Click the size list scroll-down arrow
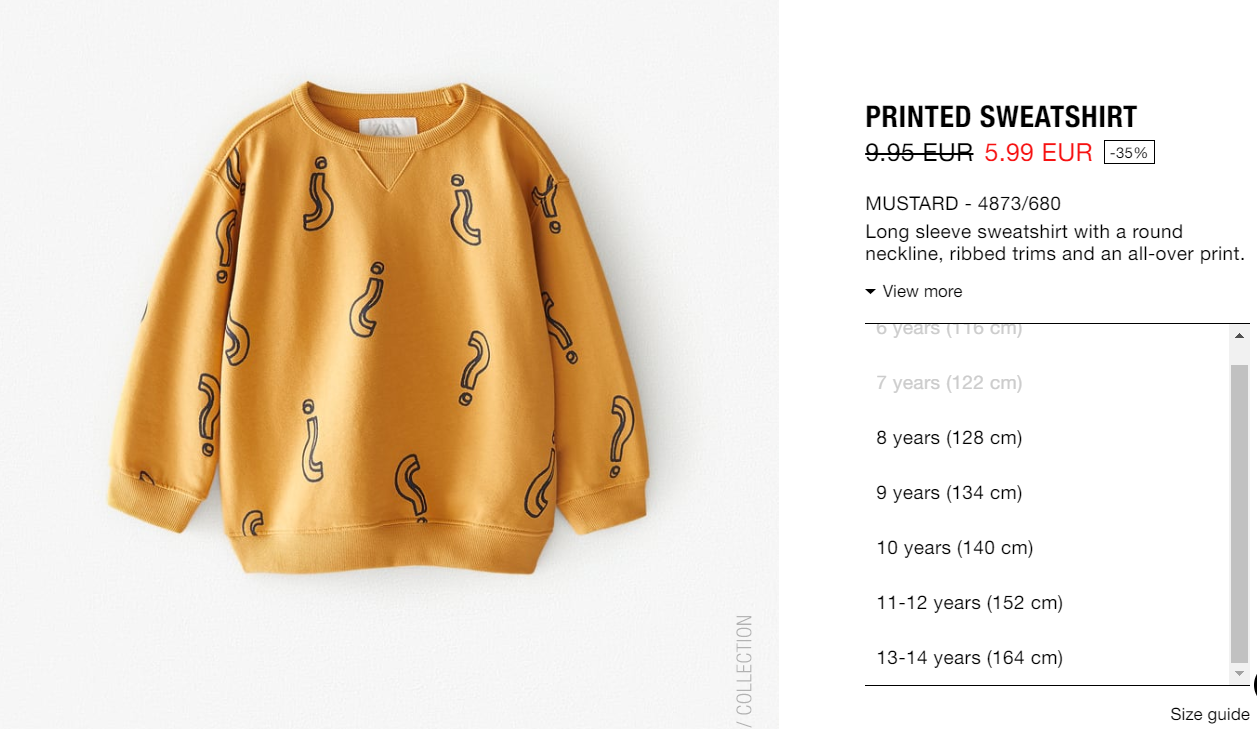Viewport: 1257px width, 729px height. coord(1240,674)
